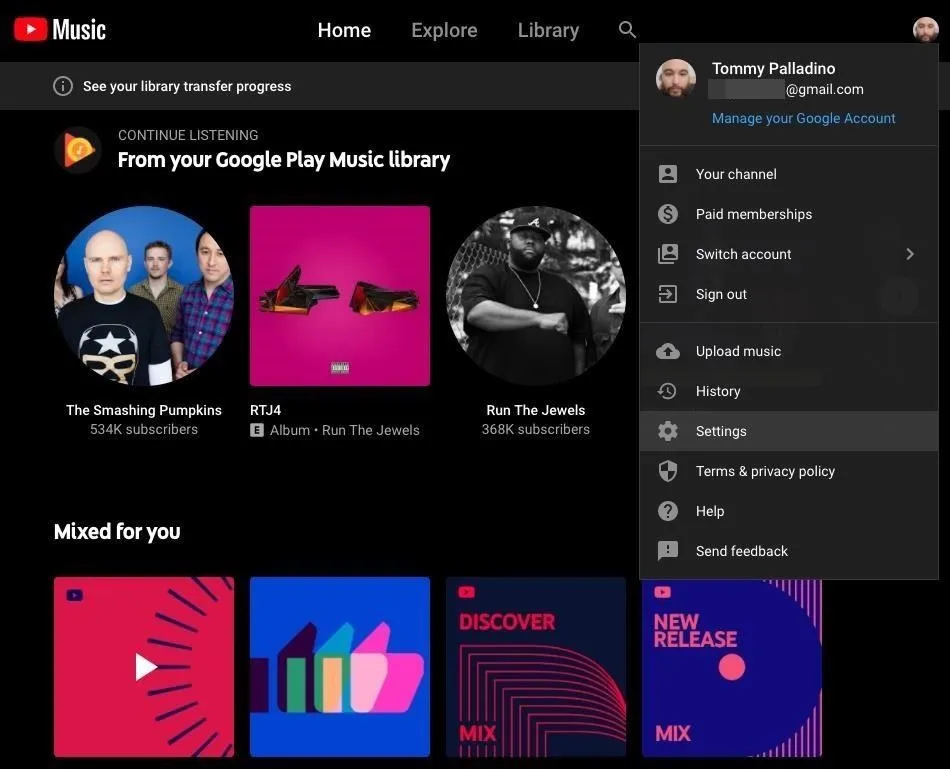Viewport: 950px width, 769px height.
Task: Open Terms & privacy policy entry
Action: (x=789, y=471)
